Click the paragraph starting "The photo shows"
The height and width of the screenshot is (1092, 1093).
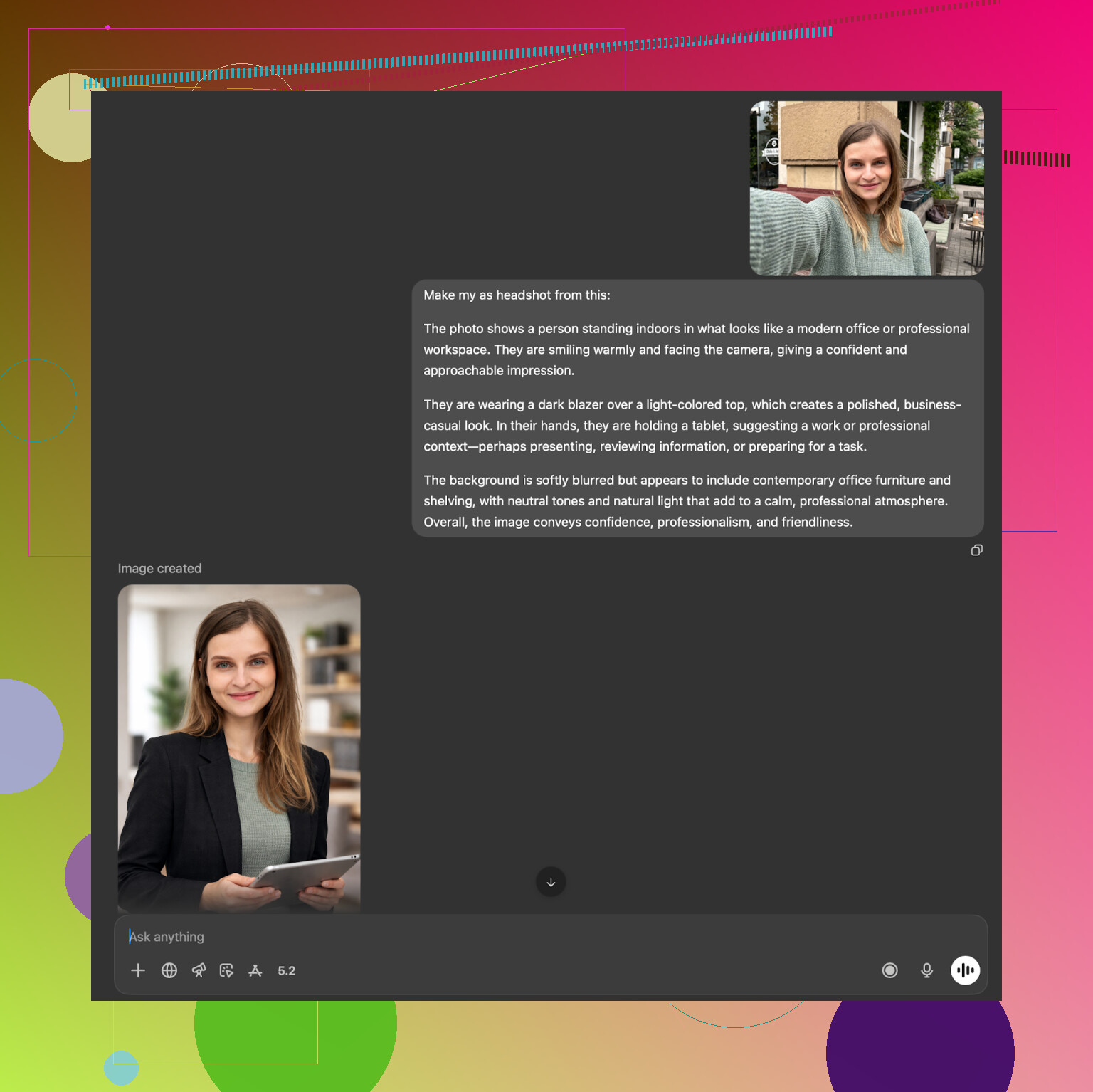[x=696, y=350]
